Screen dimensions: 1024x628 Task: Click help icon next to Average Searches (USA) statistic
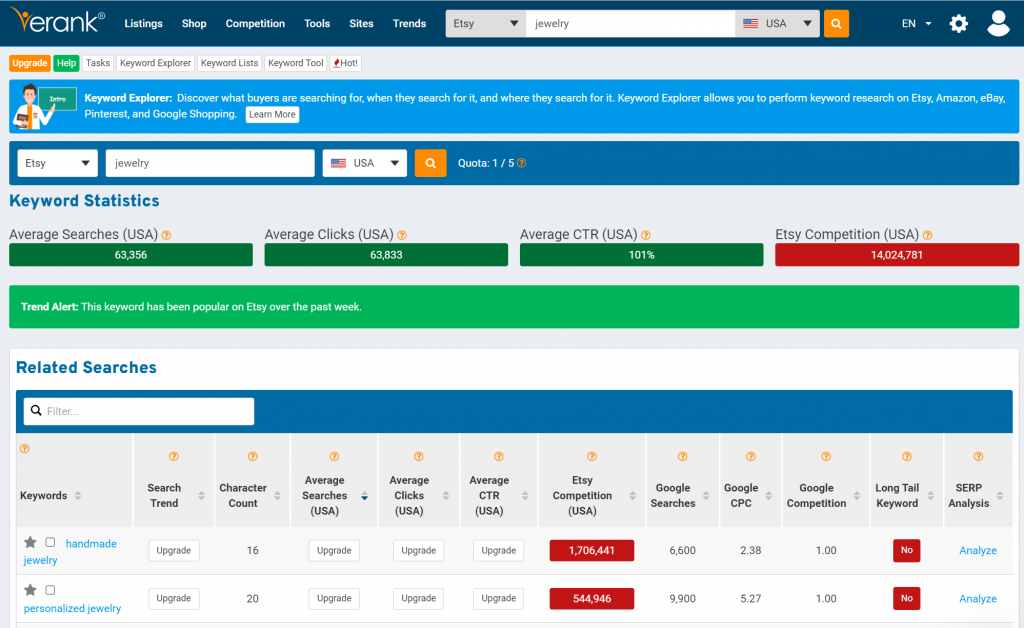167,235
